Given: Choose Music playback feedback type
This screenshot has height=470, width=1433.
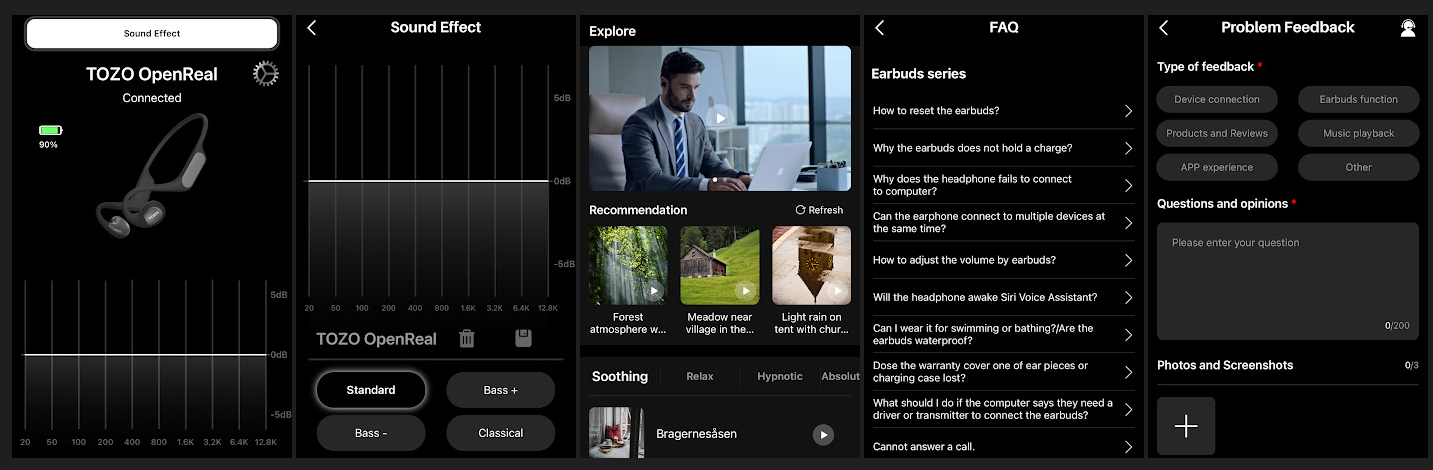Looking at the screenshot, I should [x=1358, y=133].
